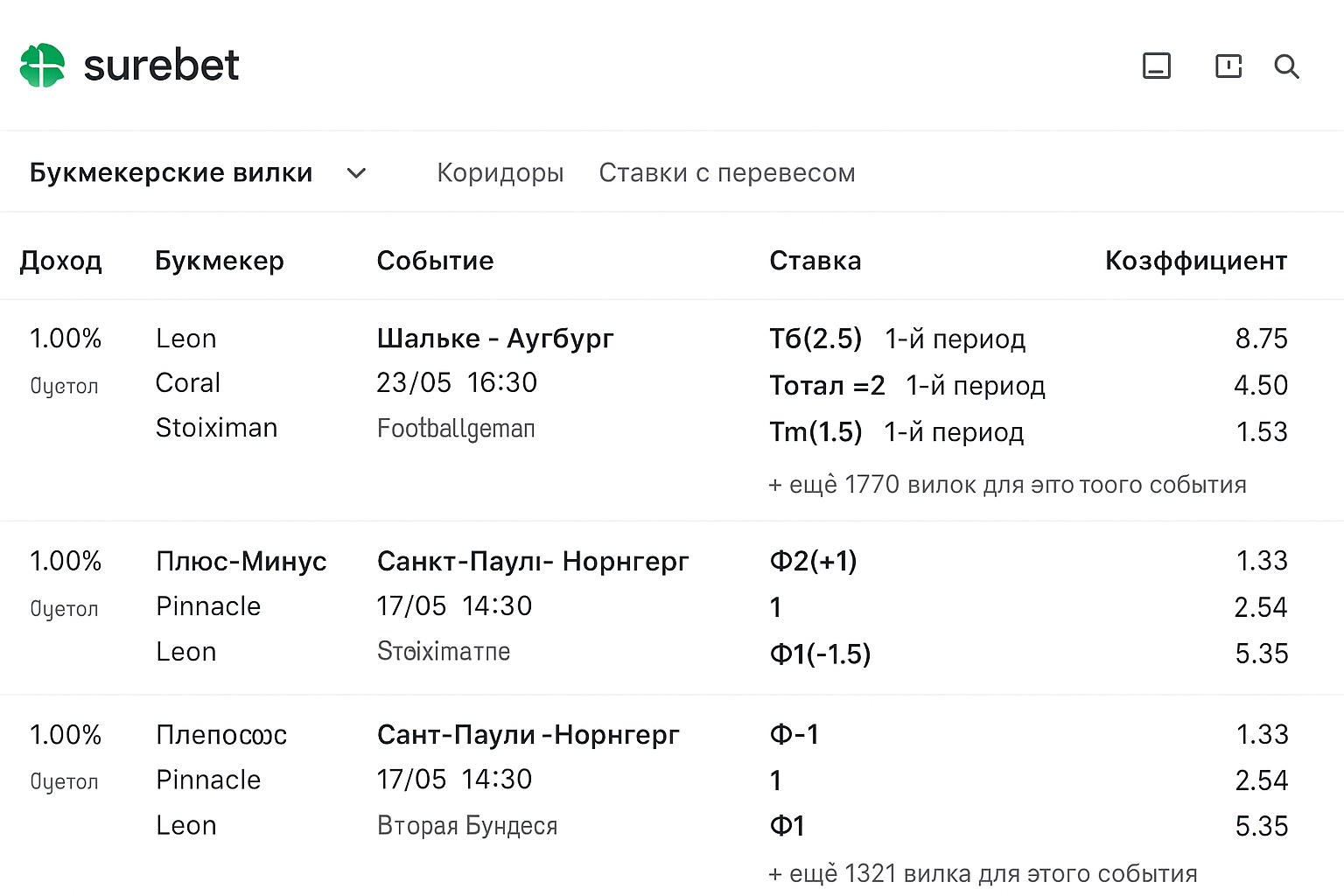Open the bottom panel icon in header
Viewport: 1344px width, 896px height.
pos(1157,66)
